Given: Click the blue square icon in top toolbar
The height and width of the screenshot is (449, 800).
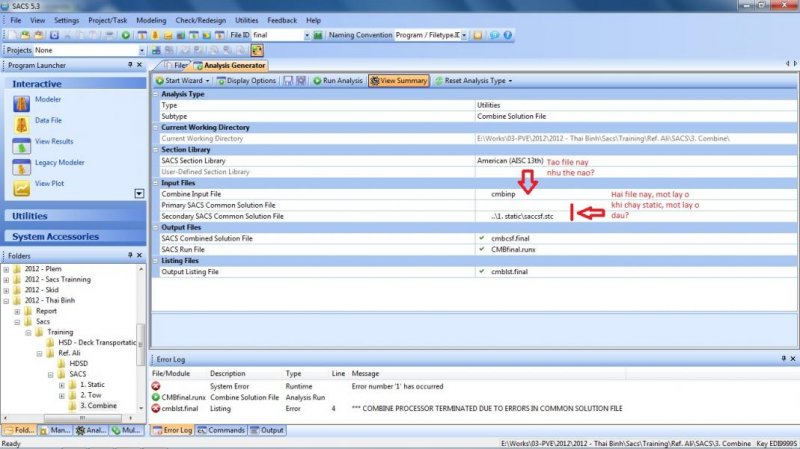Looking at the screenshot, I should click(x=54, y=35).
